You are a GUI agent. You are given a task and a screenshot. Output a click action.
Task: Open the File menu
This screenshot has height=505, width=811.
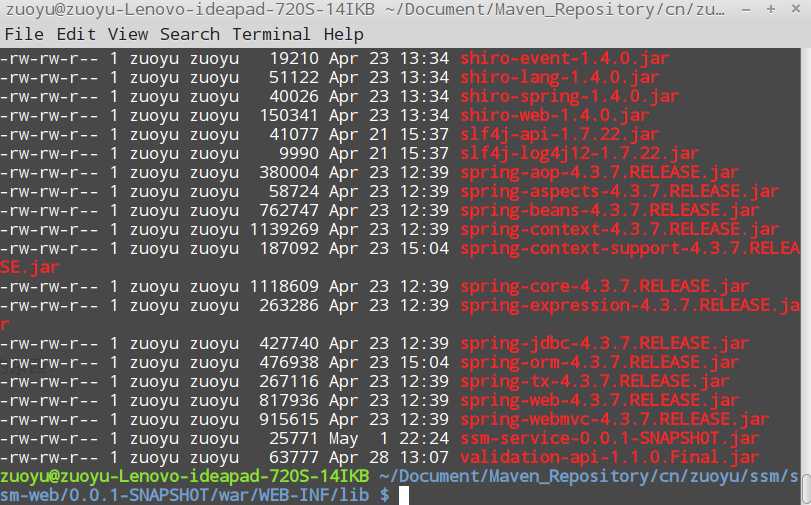click(x=24, y=34)
